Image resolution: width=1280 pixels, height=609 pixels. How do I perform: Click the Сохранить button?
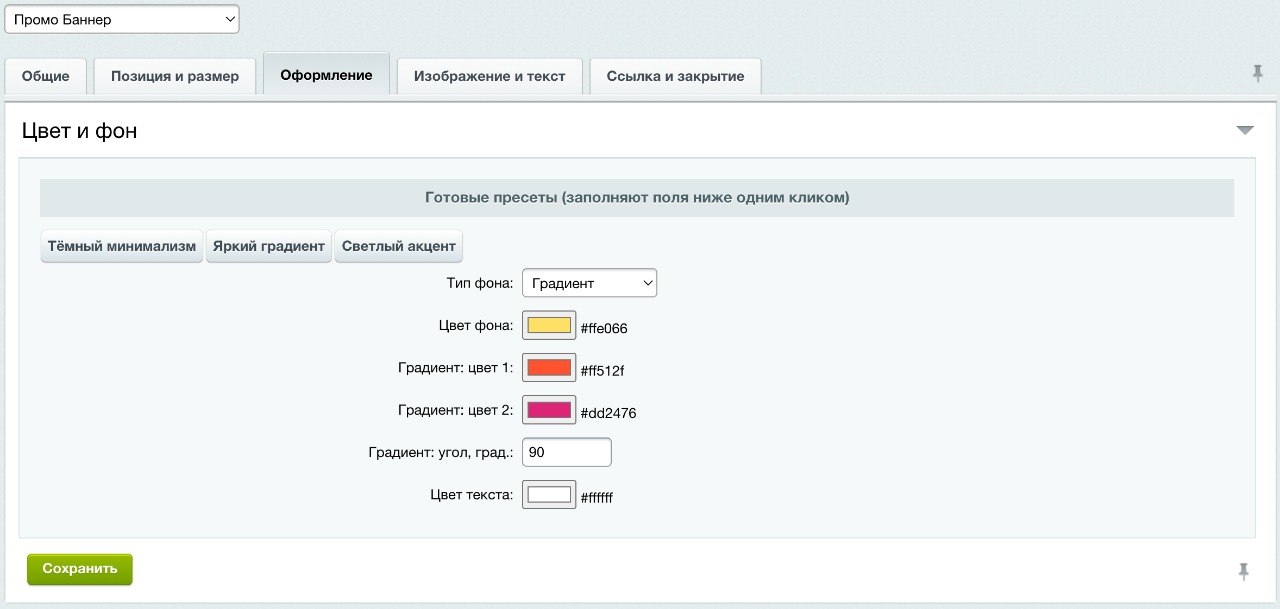pos(80,569)
